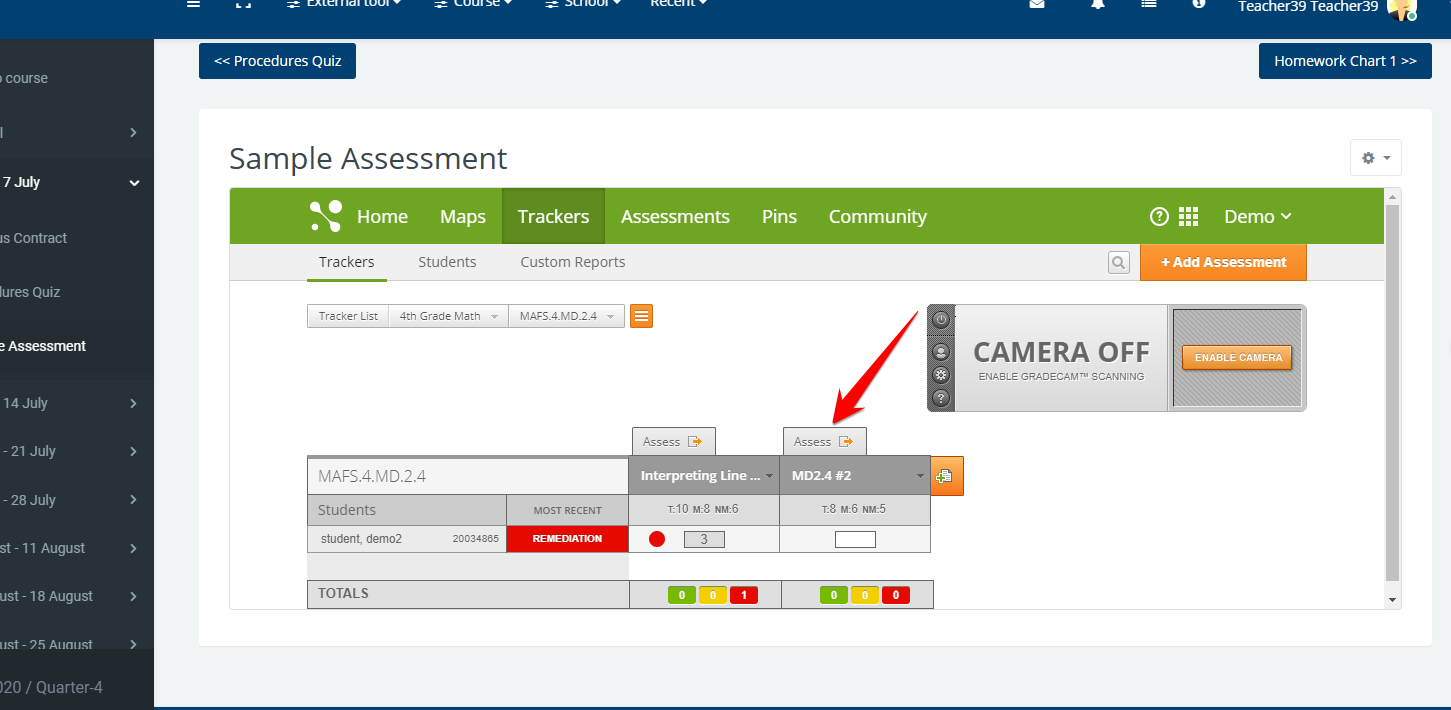Click the add column icon beside MD2.4 #2
Screen dimensions: 1451x710
[x=946, y=477]
